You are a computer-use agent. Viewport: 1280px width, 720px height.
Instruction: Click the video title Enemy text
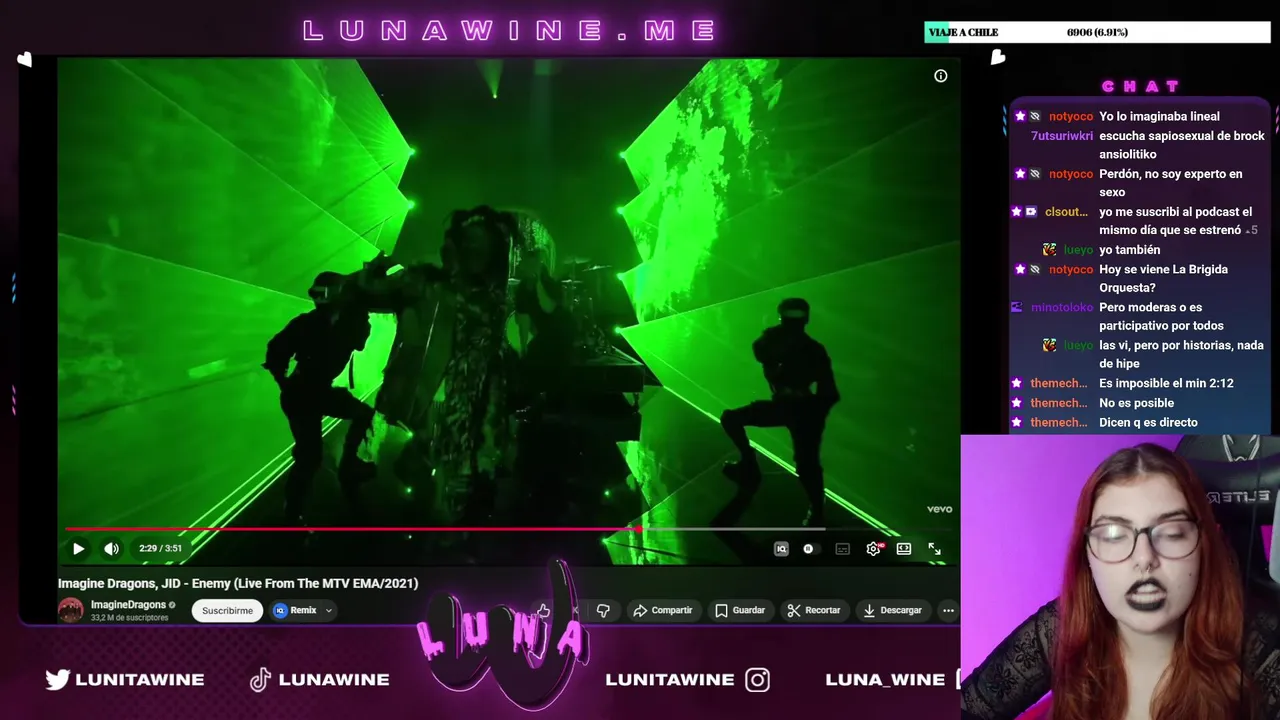coord(238,583)
